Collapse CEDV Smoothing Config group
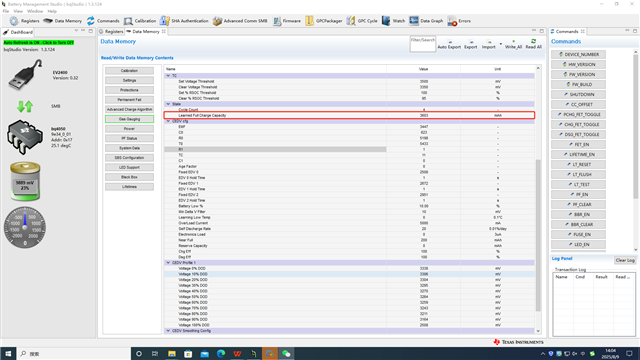The width and height of the screenshot is (640, 360). pyautogui.click(x=168, y=331)
